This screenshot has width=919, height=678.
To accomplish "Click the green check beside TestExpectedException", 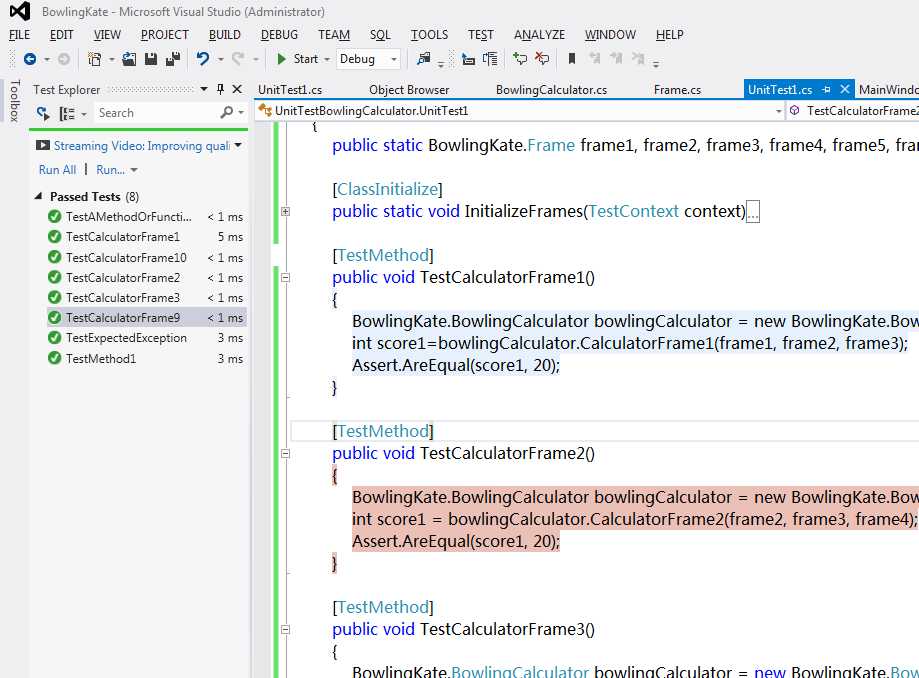I will click(x=55, y=338).
